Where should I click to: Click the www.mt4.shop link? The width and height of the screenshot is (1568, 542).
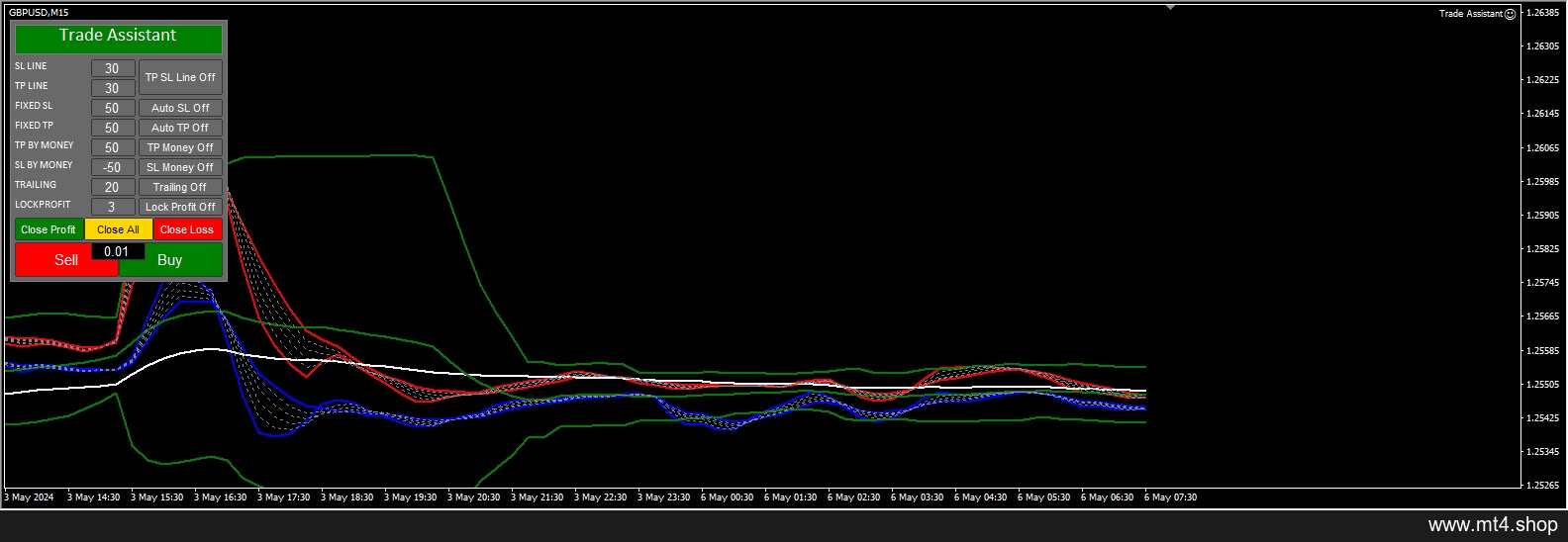[x=1493, y=525]
